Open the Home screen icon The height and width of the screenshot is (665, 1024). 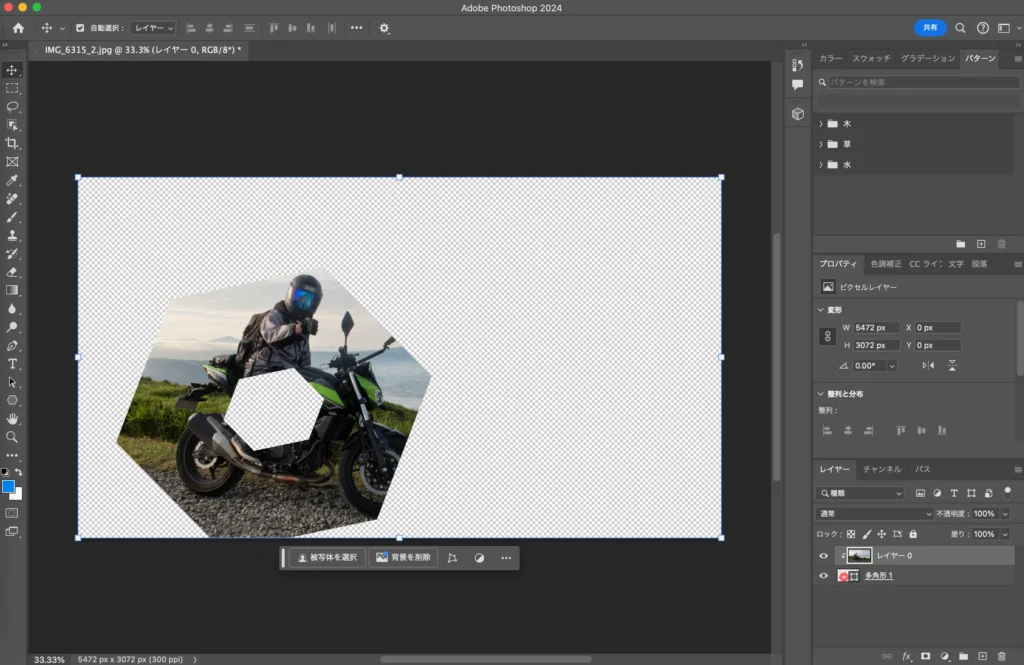(18, 28)
